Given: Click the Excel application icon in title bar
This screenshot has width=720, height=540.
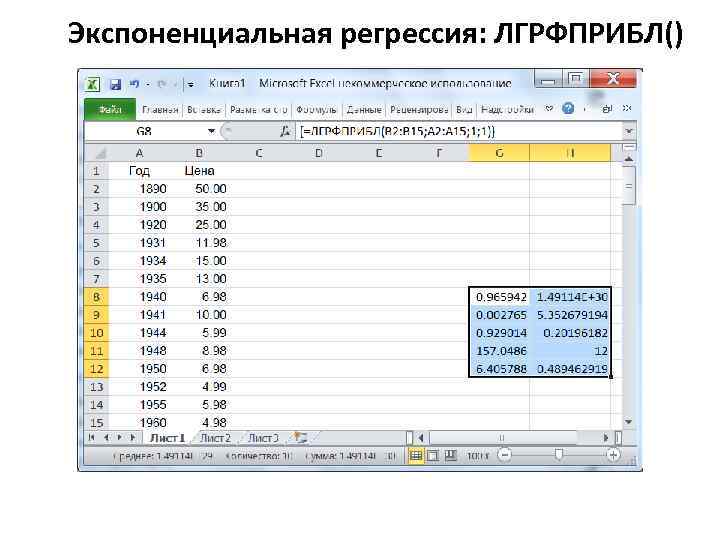Looking at the screenshot, I should click(x=92, y=84).
